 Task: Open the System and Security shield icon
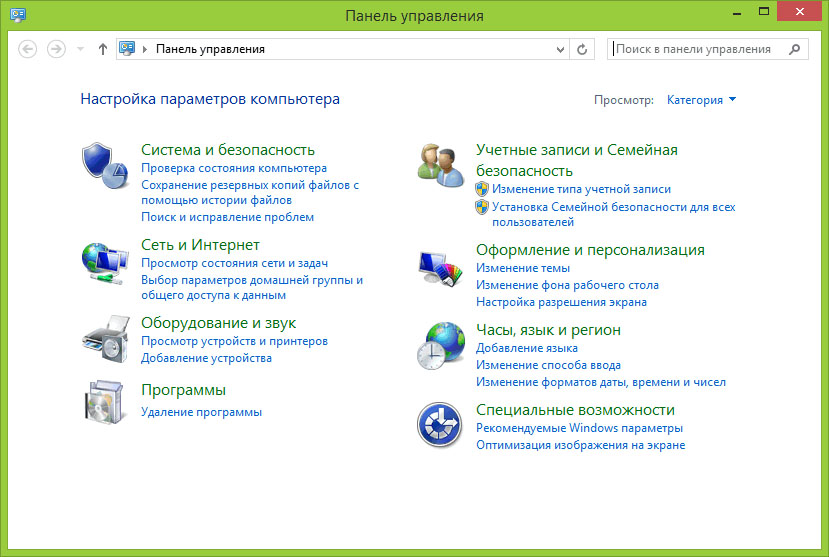pyautogui.click(x=106, y=165)
